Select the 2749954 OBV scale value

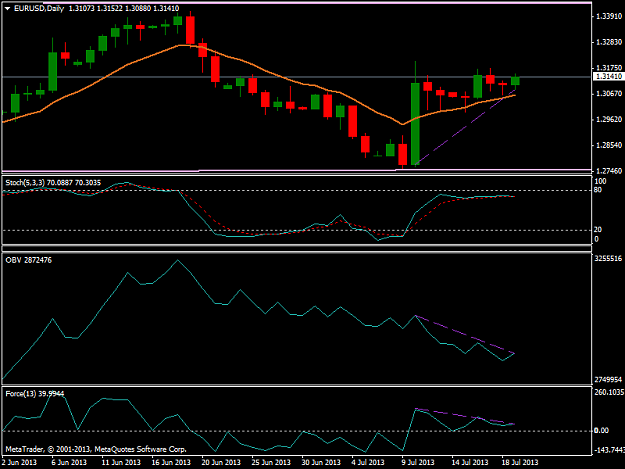coord(608,380)
